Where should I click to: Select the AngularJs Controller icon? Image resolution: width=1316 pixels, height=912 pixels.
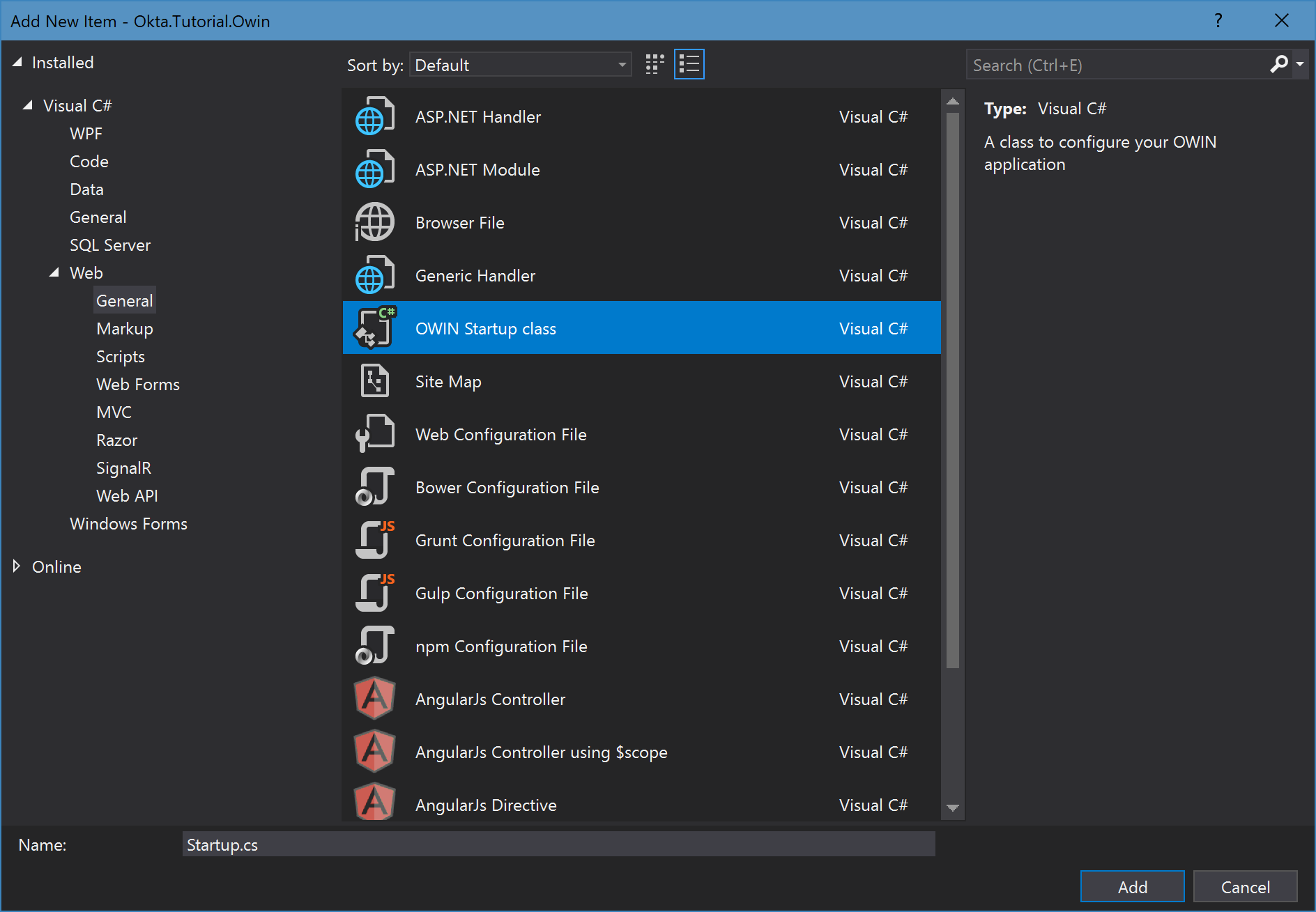coord(374,700)
